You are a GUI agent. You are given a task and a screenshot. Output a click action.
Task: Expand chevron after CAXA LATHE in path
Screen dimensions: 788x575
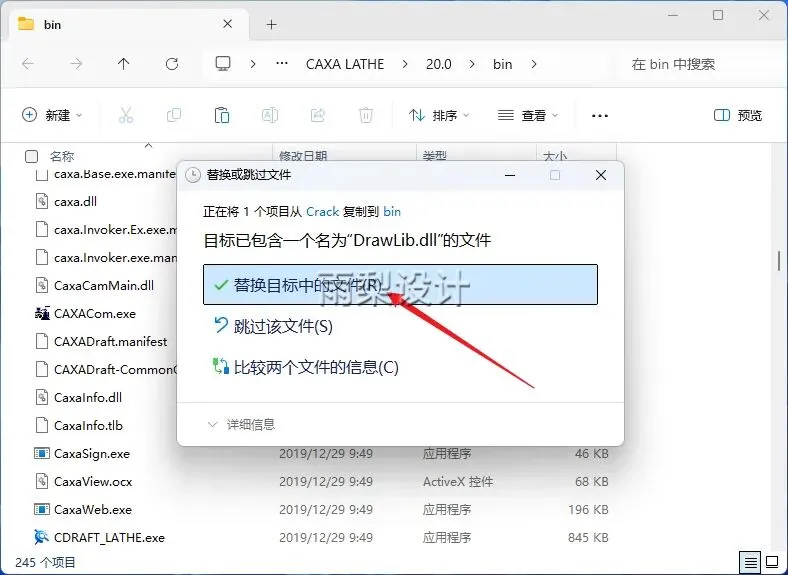(x=405, y=64)
